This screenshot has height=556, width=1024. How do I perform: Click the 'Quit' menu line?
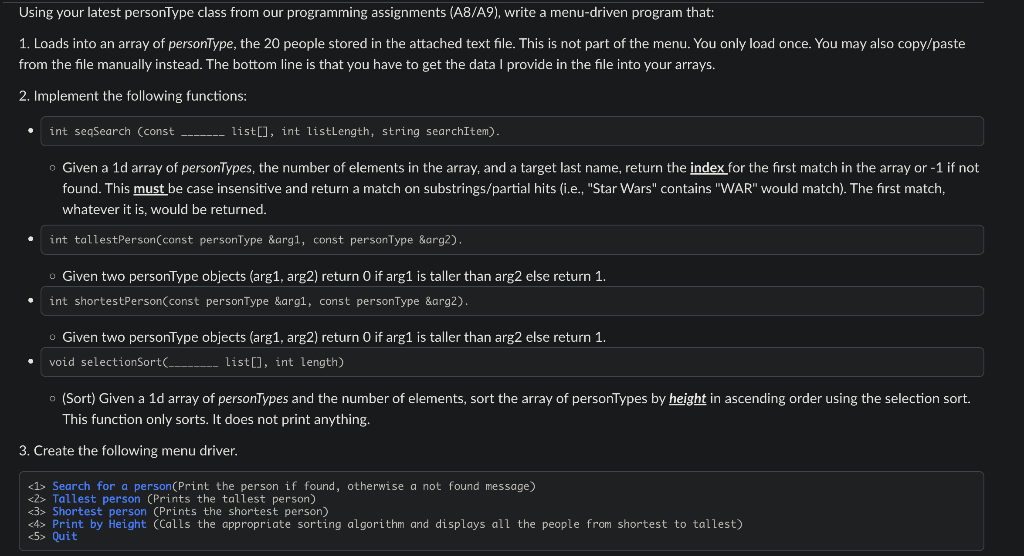point(52,536)
